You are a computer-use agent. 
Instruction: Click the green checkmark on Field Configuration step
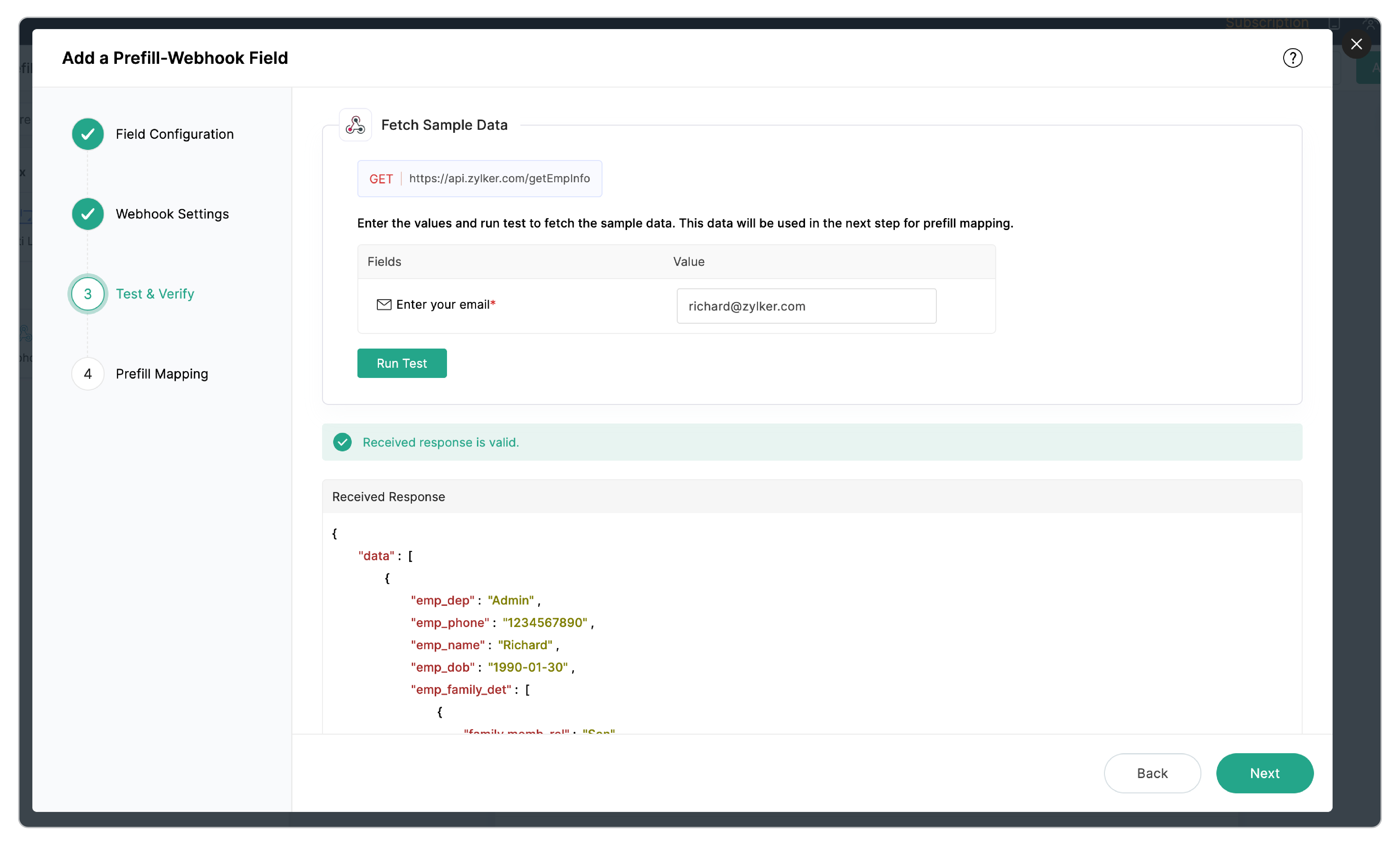pyautogui.click(x=87, y=134)
